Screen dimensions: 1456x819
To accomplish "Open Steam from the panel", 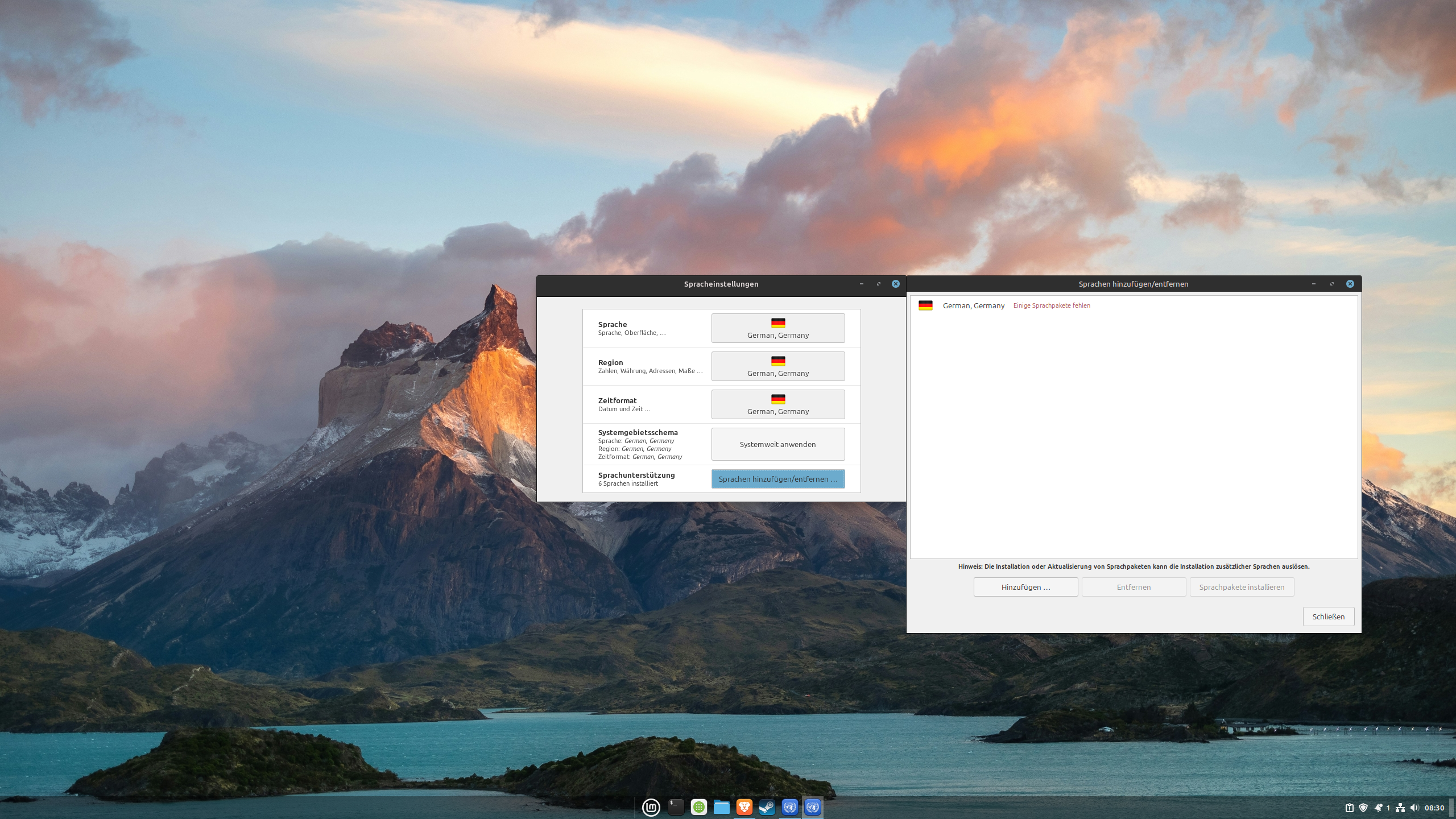I will [767, 807].
